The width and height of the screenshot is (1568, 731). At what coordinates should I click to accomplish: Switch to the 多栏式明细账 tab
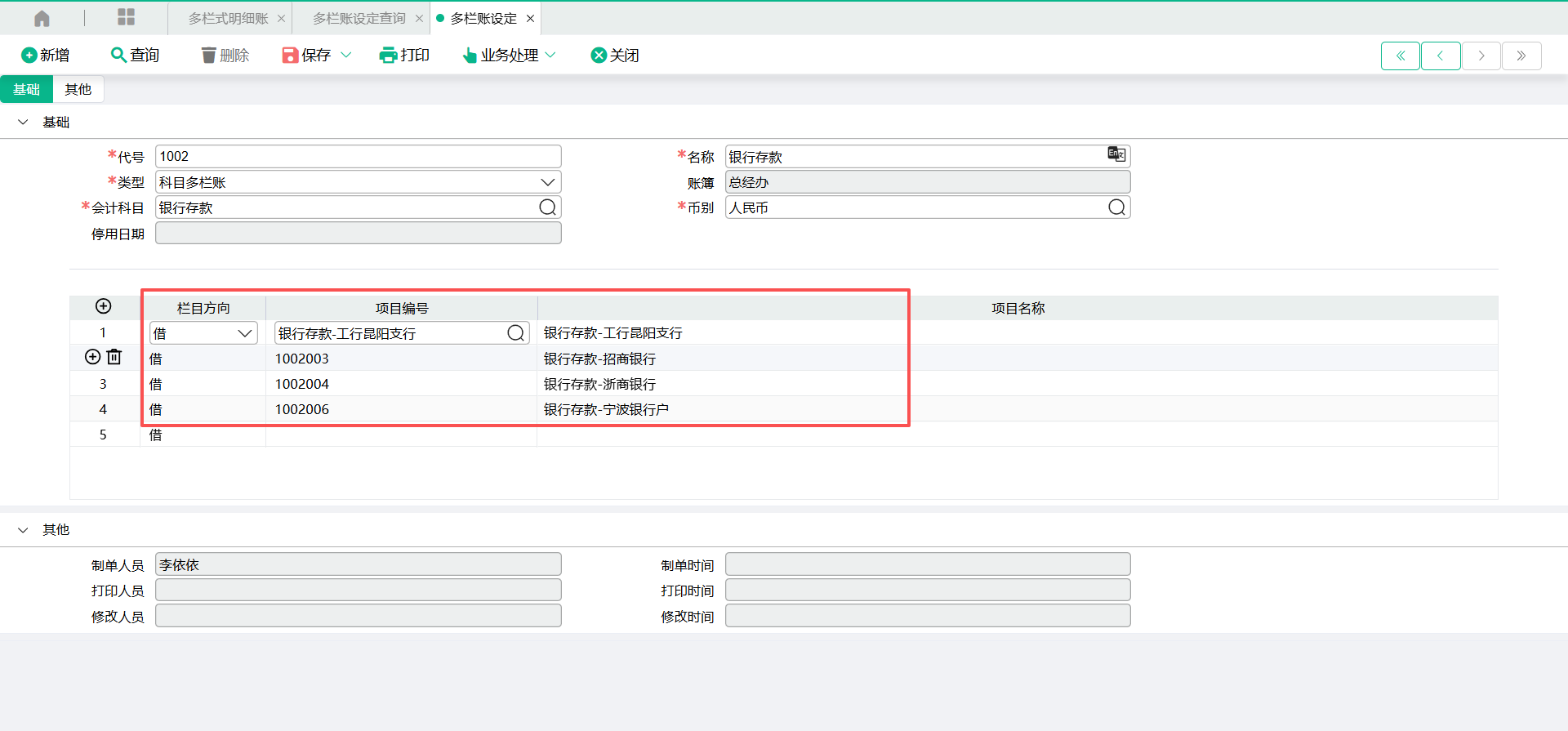click(x=228, y=18)
